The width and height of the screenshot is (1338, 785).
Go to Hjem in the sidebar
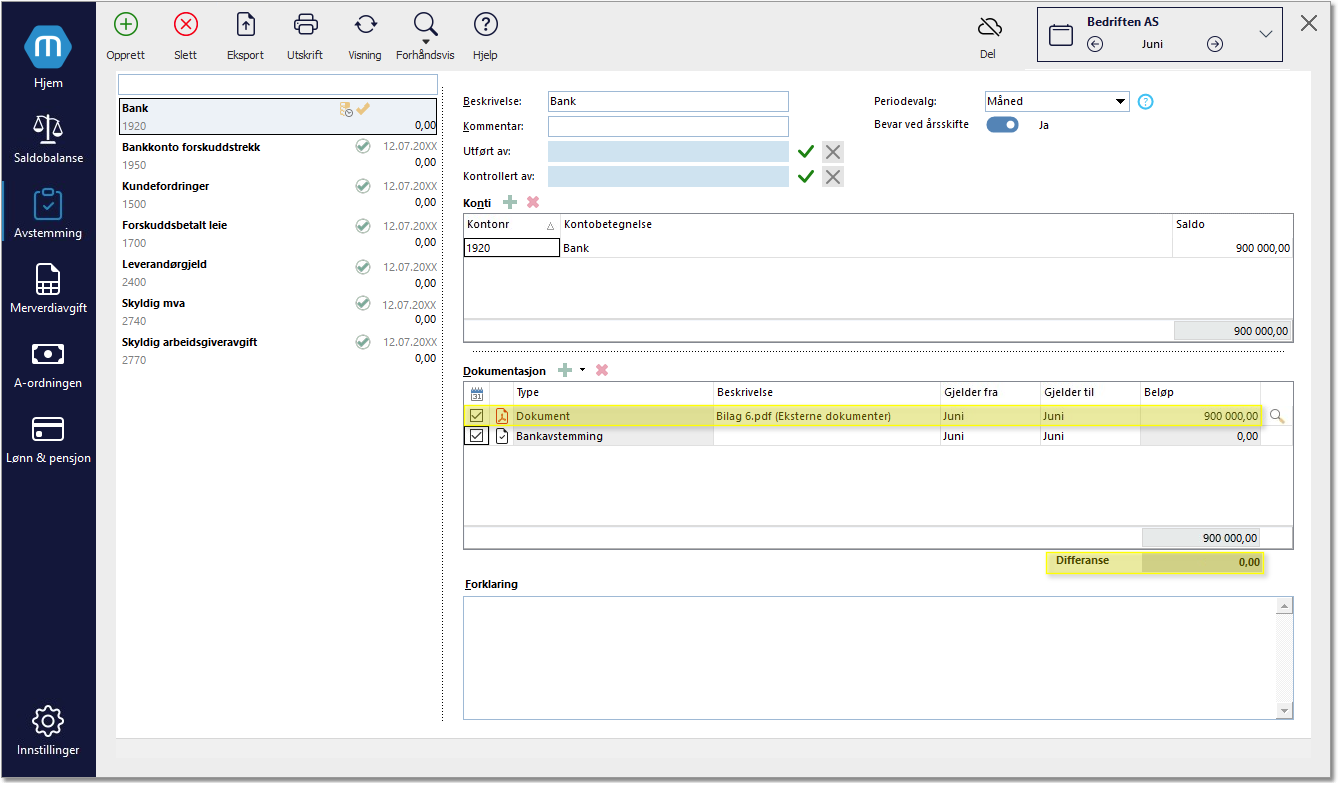pos(48,58)
